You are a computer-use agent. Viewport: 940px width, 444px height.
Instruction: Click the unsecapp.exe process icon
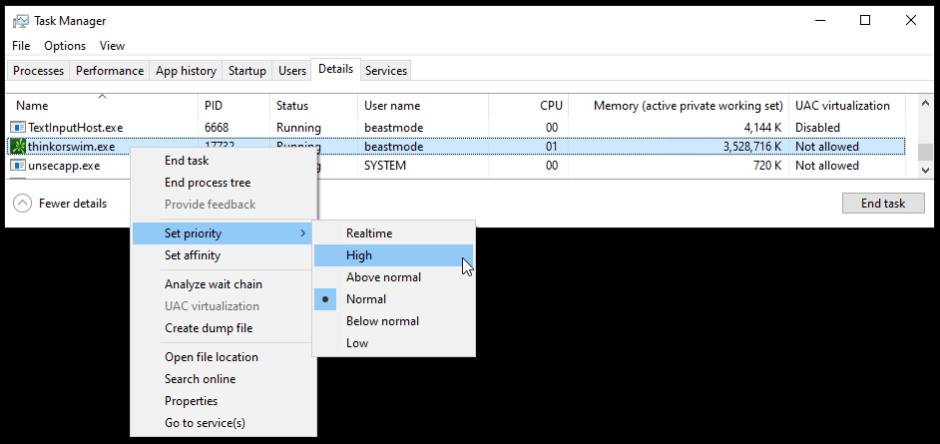tap(18, 166)
